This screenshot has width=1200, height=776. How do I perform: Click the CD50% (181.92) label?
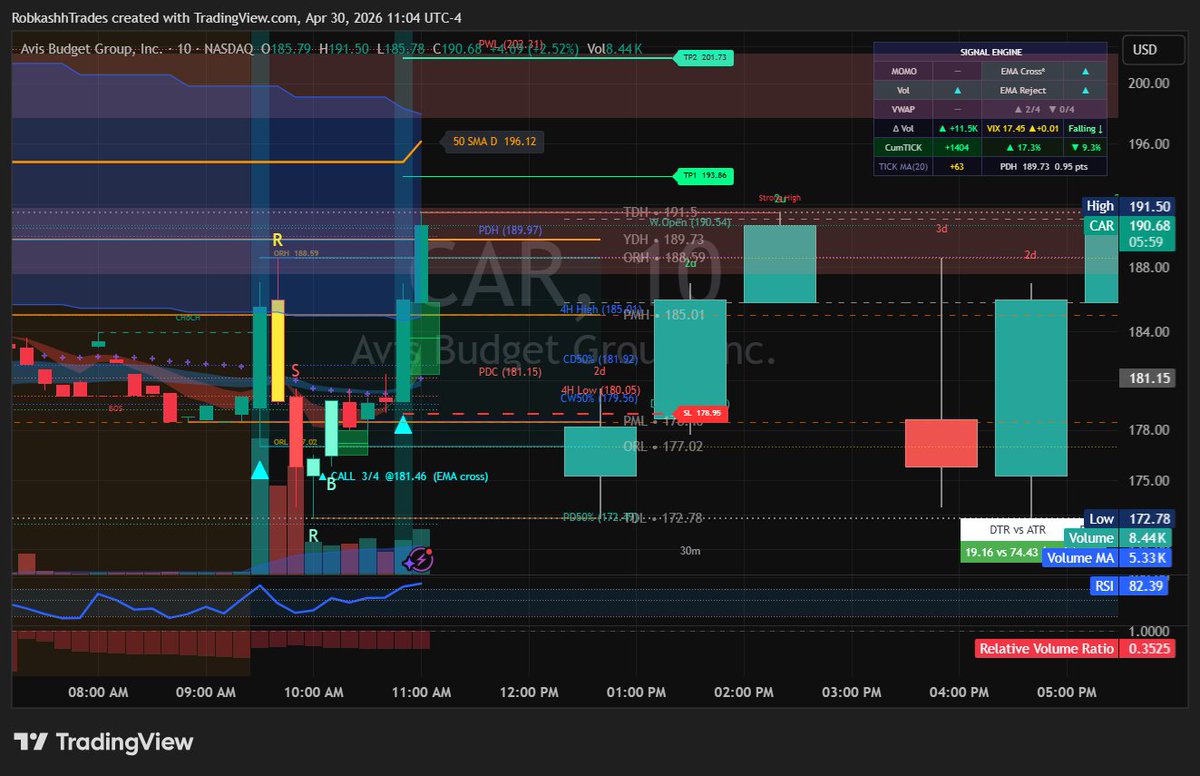[x=600, y=358]
